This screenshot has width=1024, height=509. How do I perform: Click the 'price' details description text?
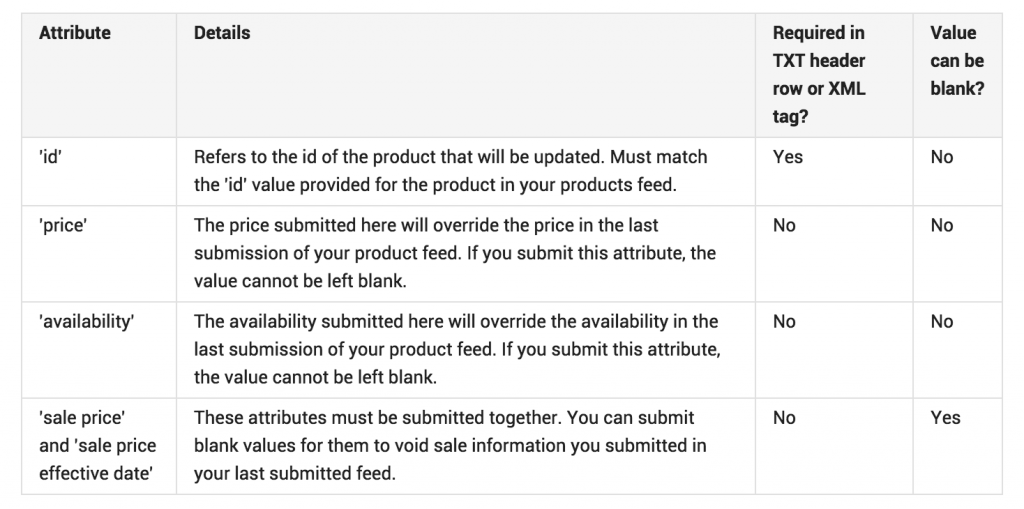click(455, 253)
